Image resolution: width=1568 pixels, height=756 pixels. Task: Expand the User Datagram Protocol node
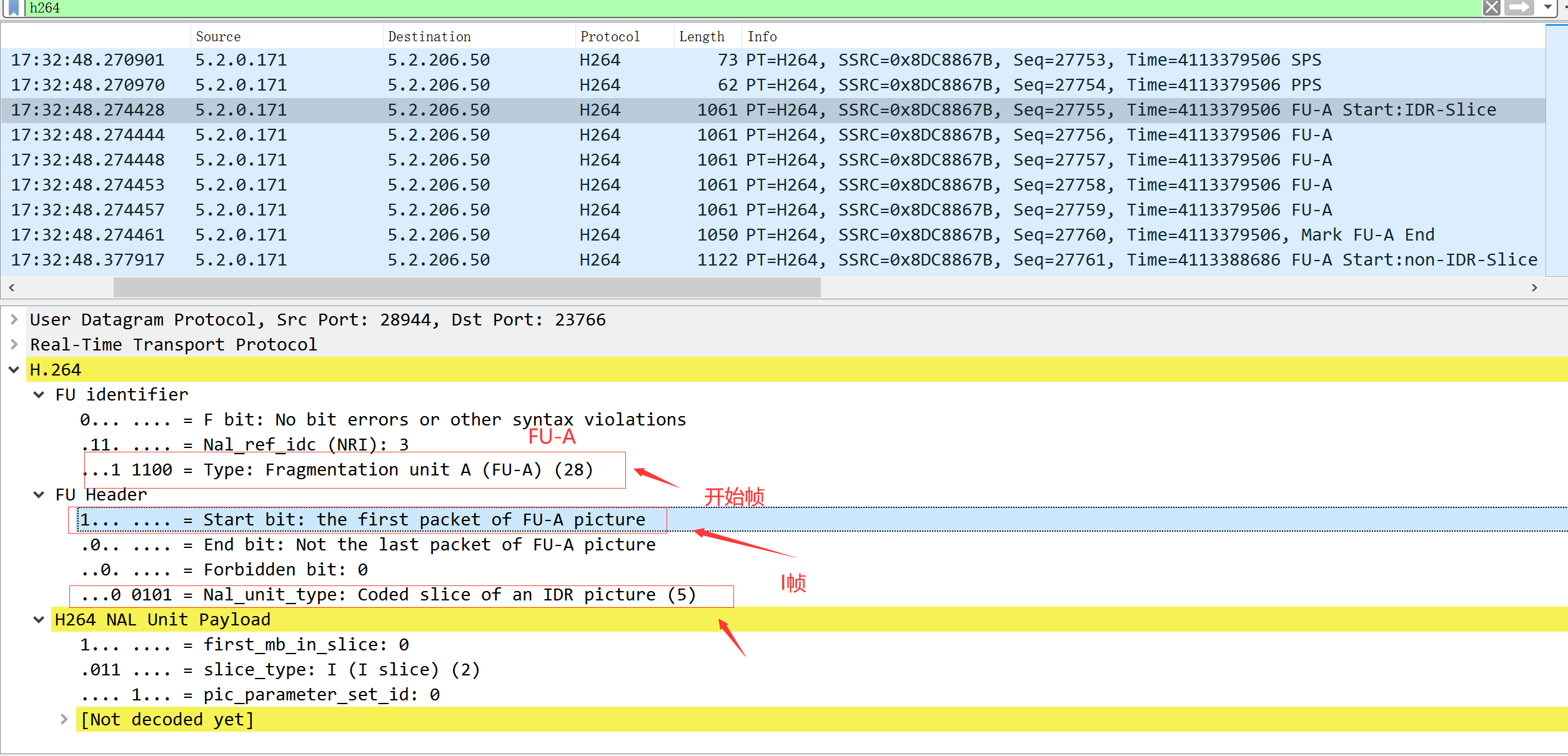tap(14, 320)
